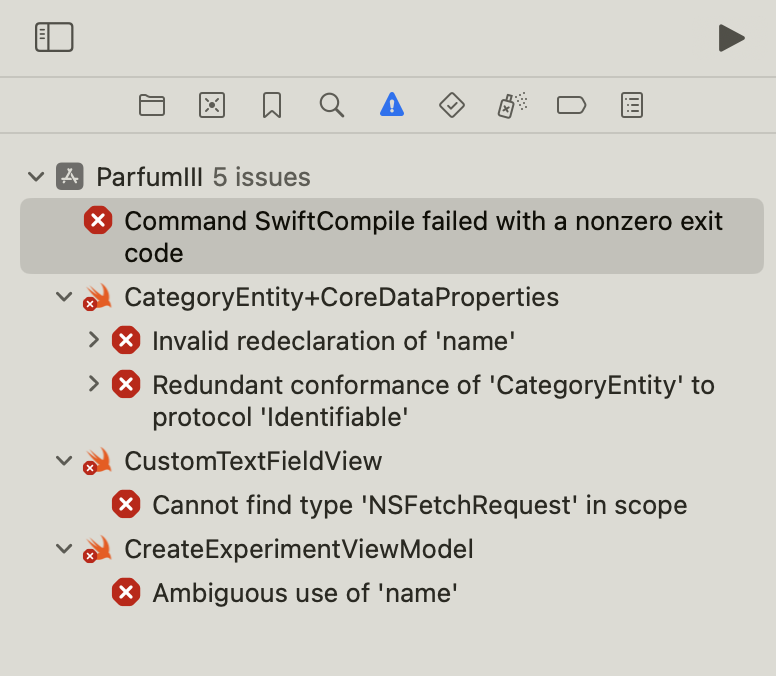Open the Debug navigator spray icon
This screenshot has height=676, width=776.
pyautogui.click(x=512, y=105)
